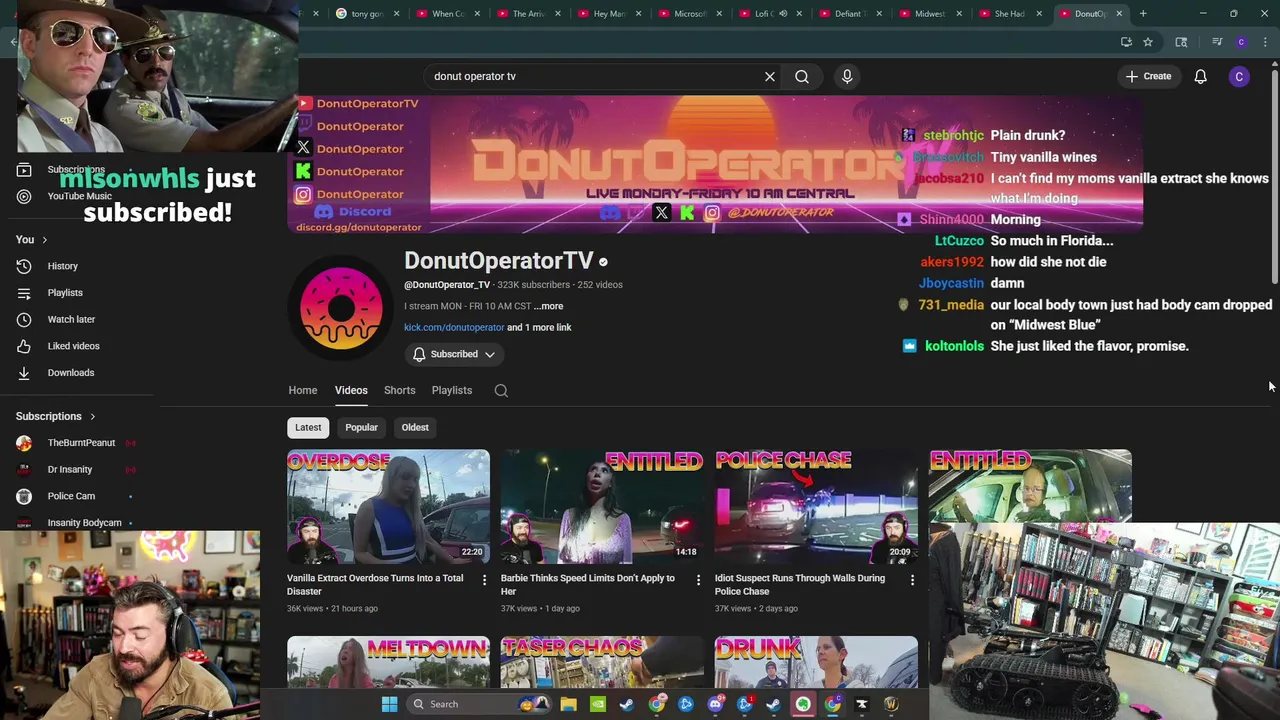Open Dr Insanity subscription channel
This screenshot has width=1280, height=720.
pyautogui.click(x=68, y=469)
